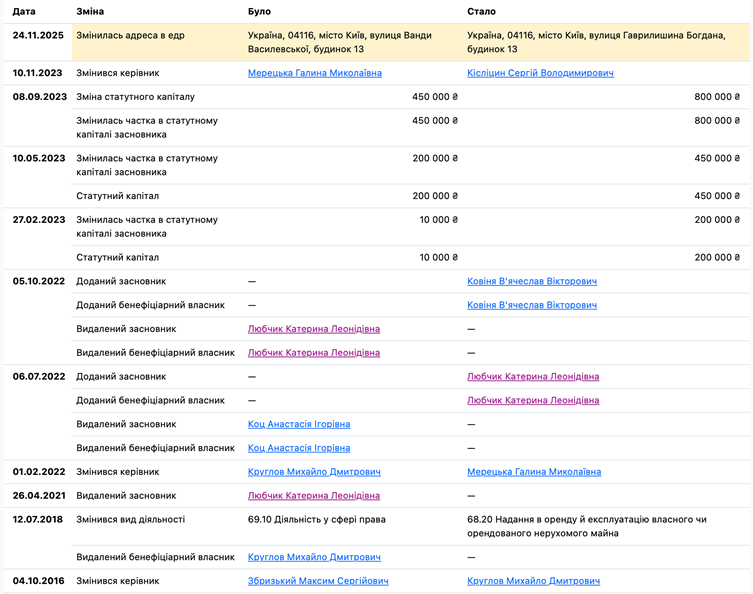The width and height of the screenshot is (753, 594).
Task: Open Круглов Михайло Дмитрович in 01.02.2022 row
Action: pos(314,472)
